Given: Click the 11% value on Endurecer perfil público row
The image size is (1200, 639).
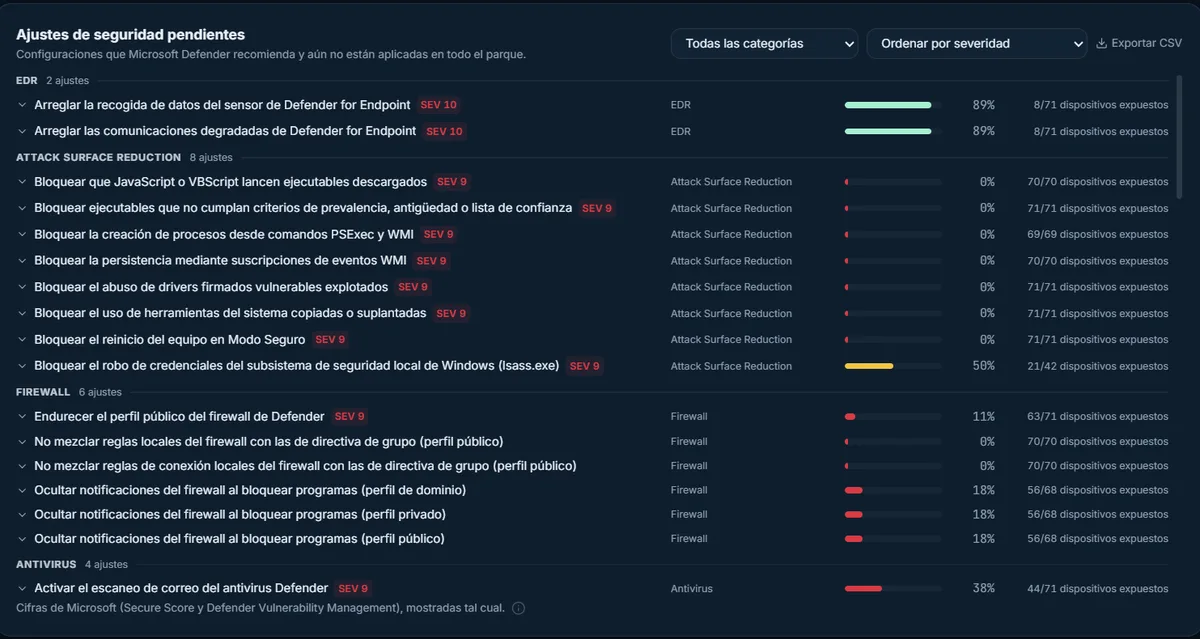Looking at the screenshot, I should [x=983, y=416].
